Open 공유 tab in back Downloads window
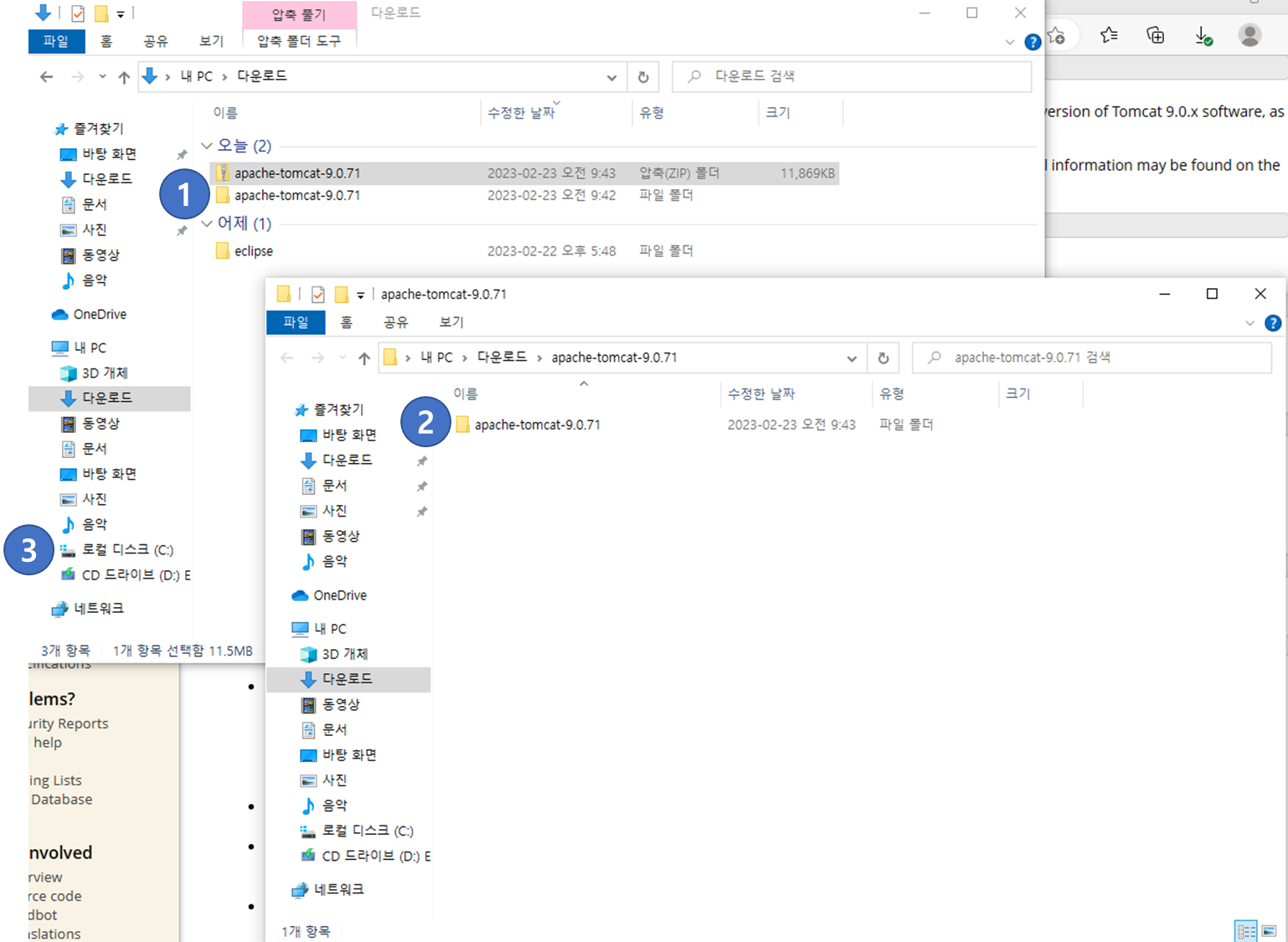The image size is (1288, 942). click(155, 41)
